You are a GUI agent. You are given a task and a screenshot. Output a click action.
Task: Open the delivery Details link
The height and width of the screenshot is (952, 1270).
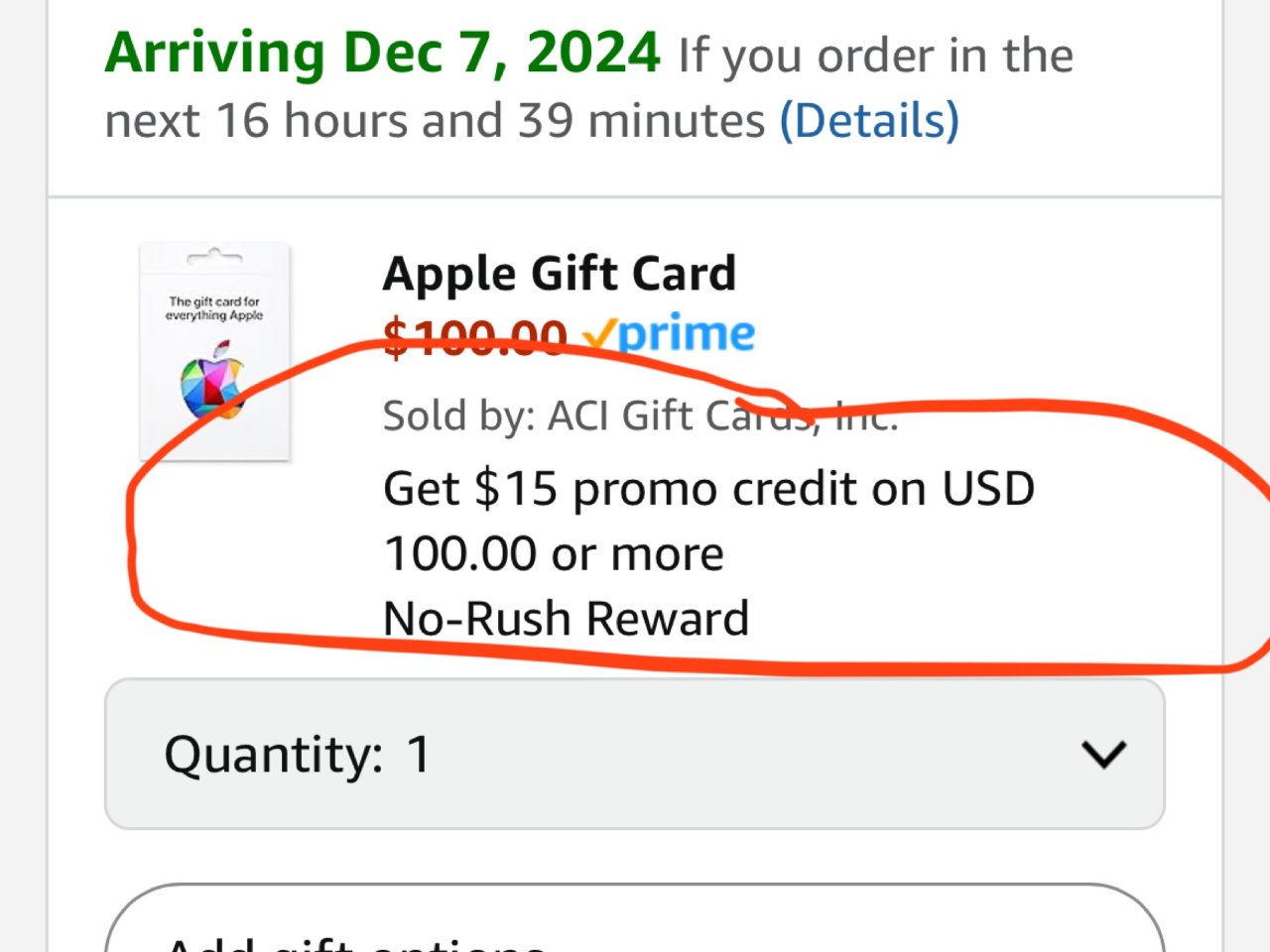(x=869, y=121)
